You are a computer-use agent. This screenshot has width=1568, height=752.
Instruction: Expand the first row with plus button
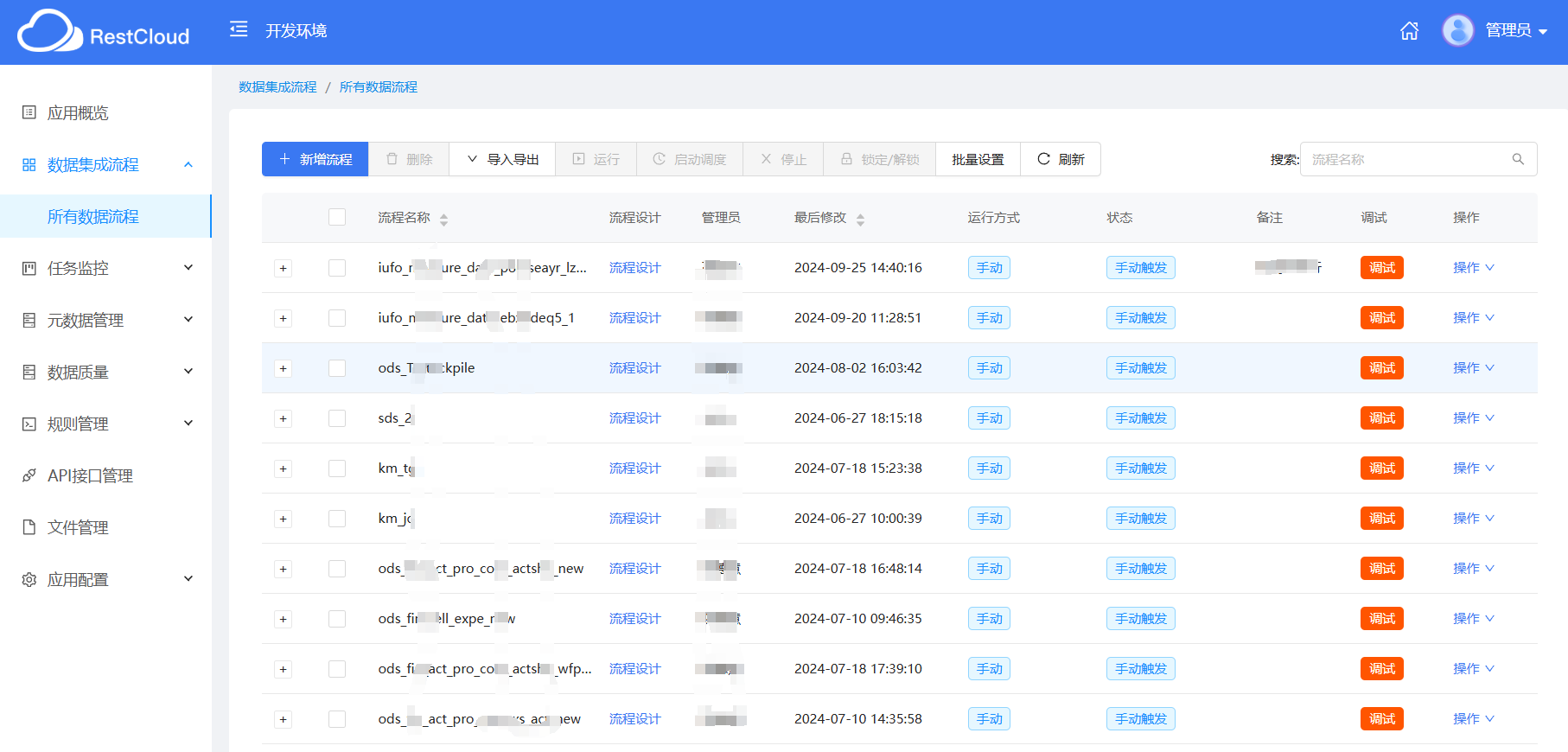pos(283,269)
